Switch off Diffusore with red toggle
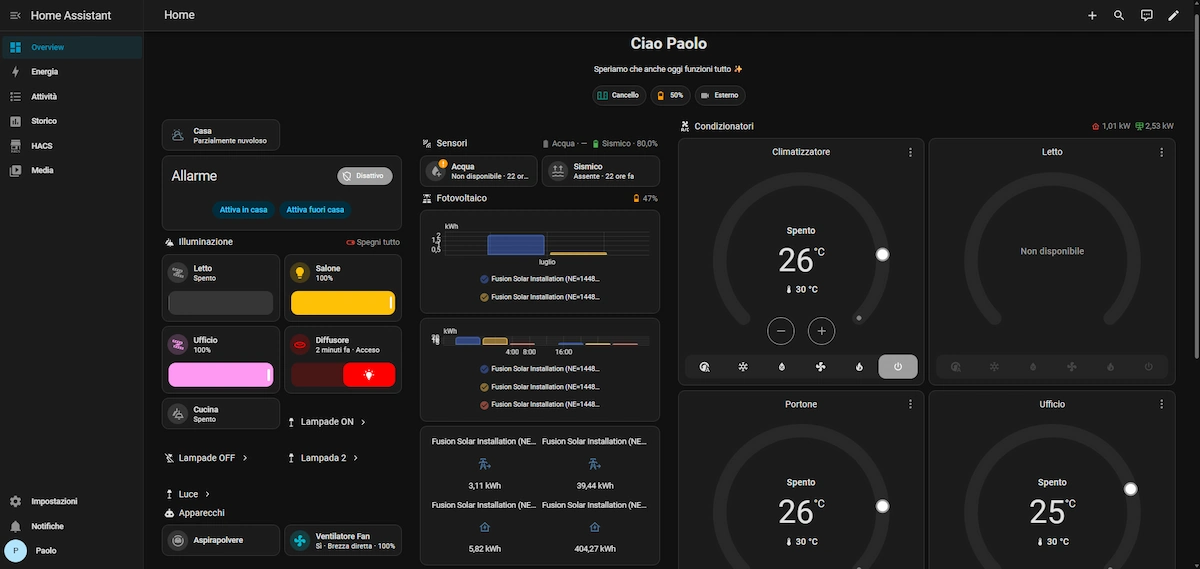Screen dimensions: 1200x569 point(369,375)
